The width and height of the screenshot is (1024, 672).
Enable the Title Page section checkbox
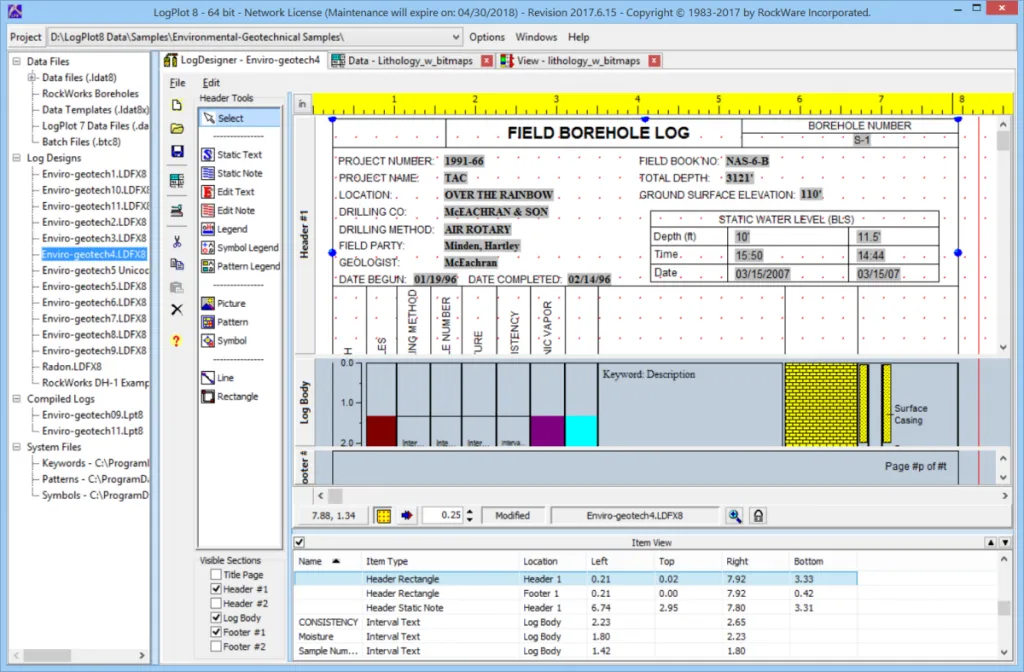216,575
